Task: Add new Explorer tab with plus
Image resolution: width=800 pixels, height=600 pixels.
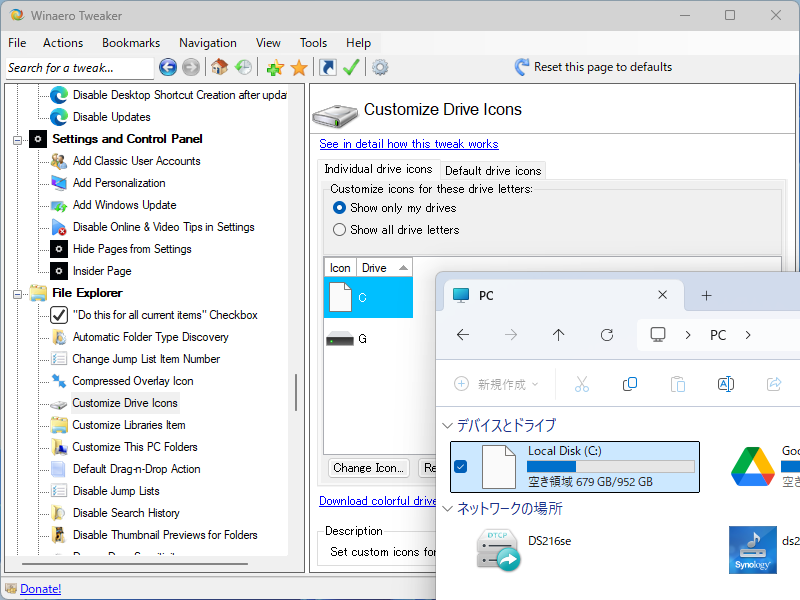Action: coord(706,295)
